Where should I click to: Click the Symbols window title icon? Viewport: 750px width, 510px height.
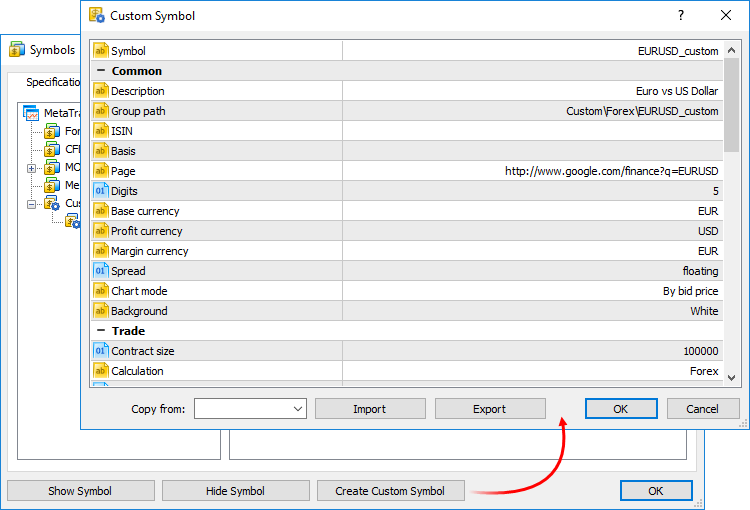pyautogui.click(x=17, y=50)
